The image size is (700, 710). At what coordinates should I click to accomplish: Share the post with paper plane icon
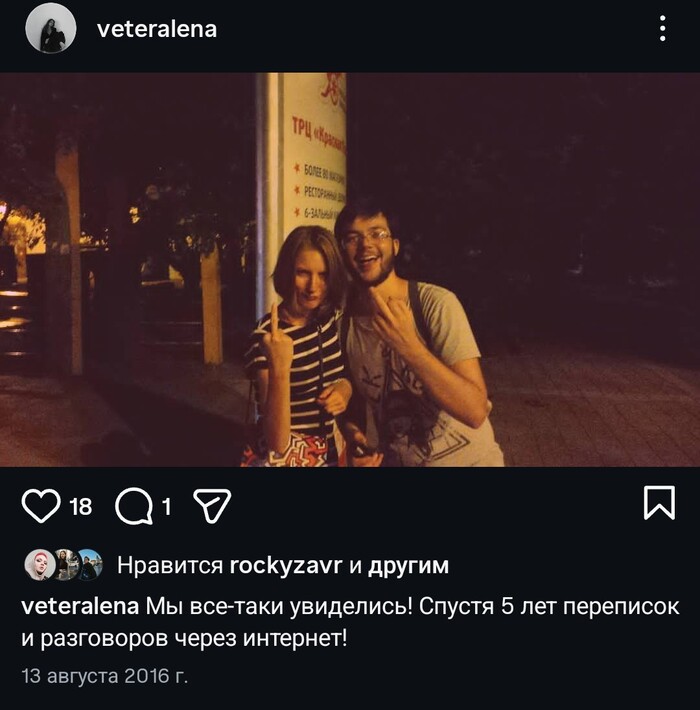pyautogui.click(x=212, y=506)
